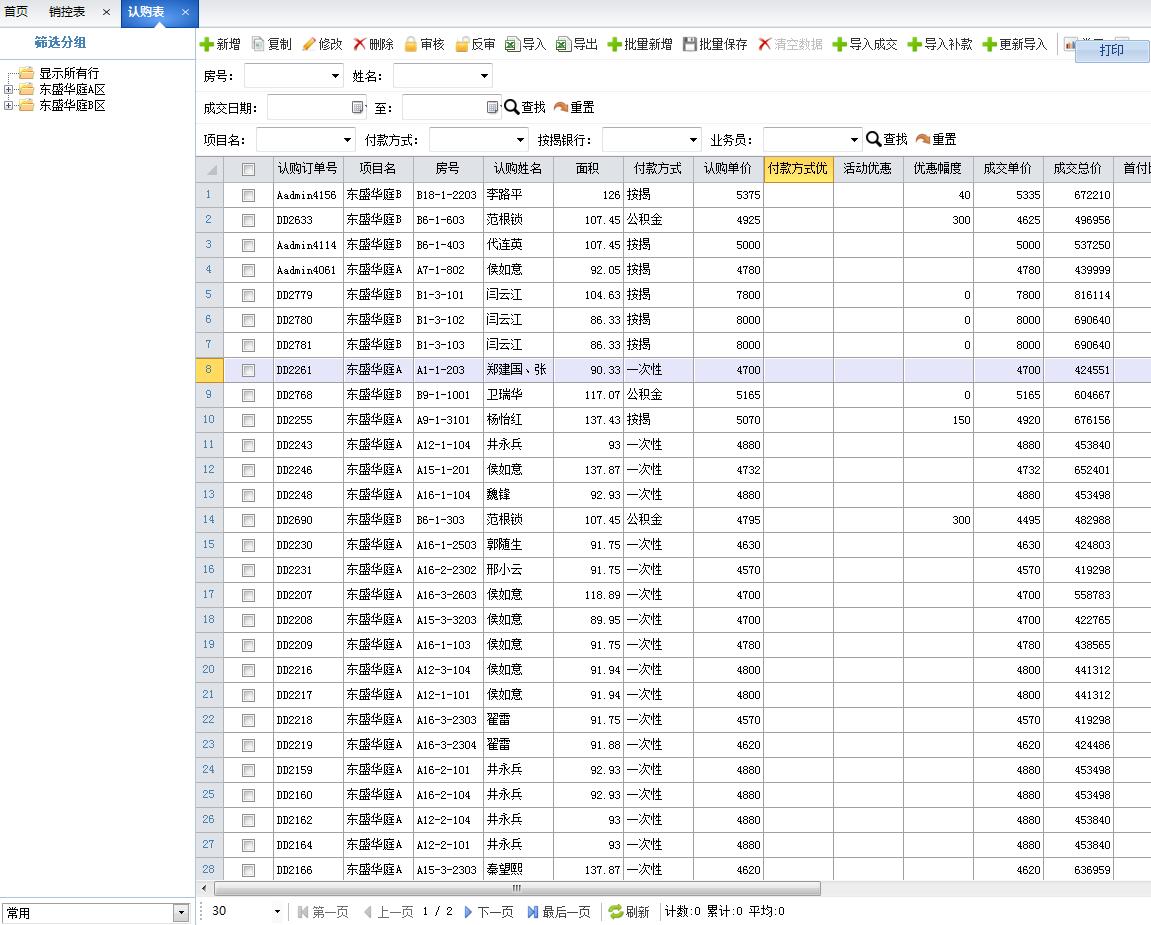
Task: Click the 批量新增 batch add icon
Action: click(x=614, y=45)
